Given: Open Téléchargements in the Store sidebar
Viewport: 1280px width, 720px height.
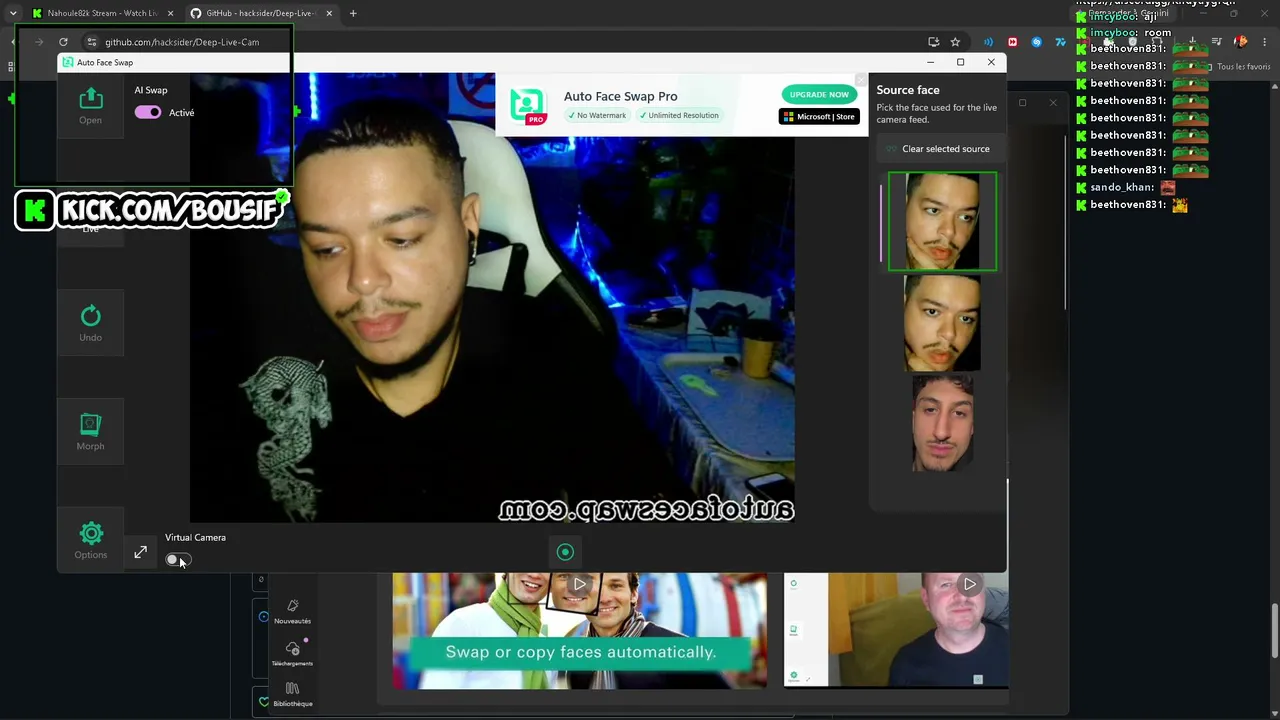Looking at the screenshot, I should 292,654.
